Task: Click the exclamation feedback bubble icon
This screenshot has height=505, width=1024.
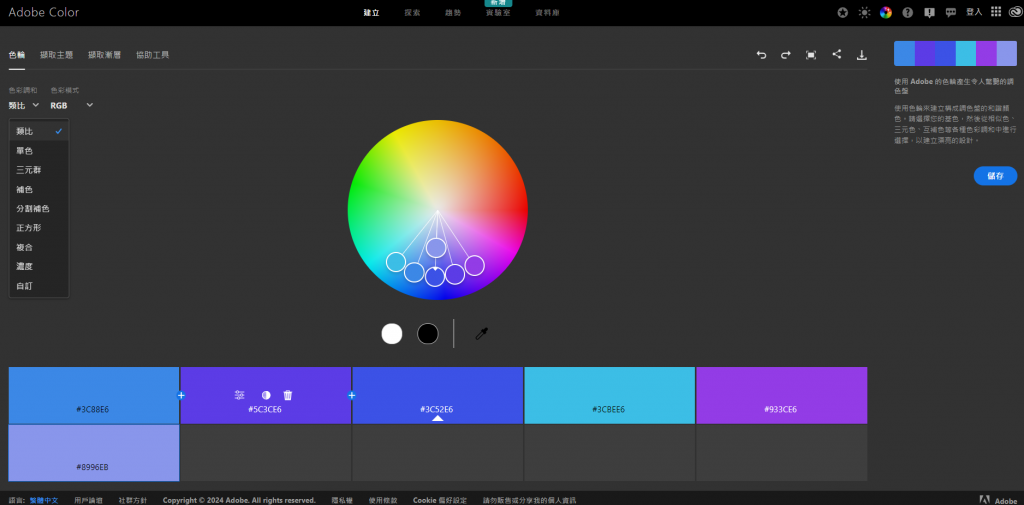Action: coord(930,12)
